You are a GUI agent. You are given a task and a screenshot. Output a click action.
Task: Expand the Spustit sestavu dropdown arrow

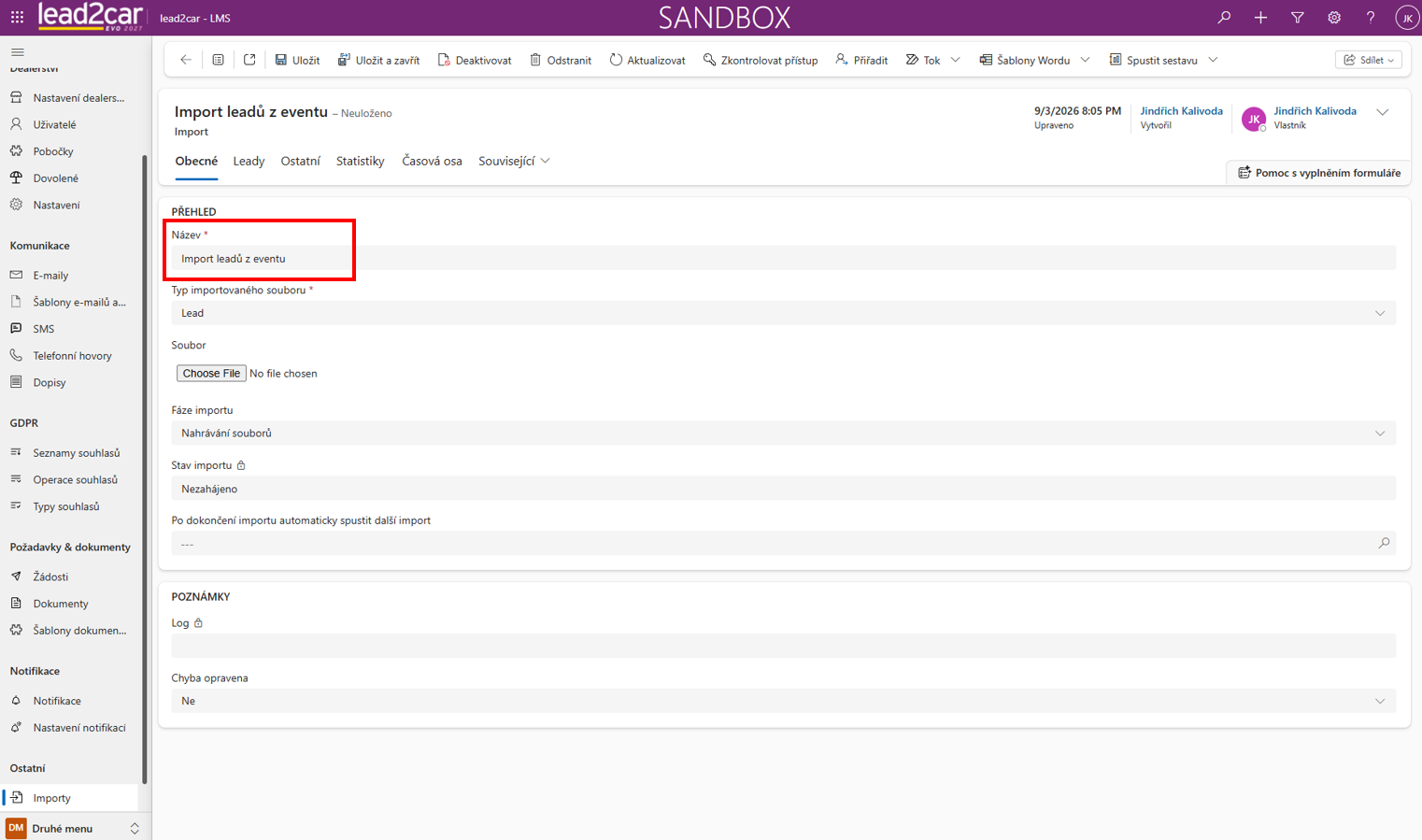point(1213,60)
